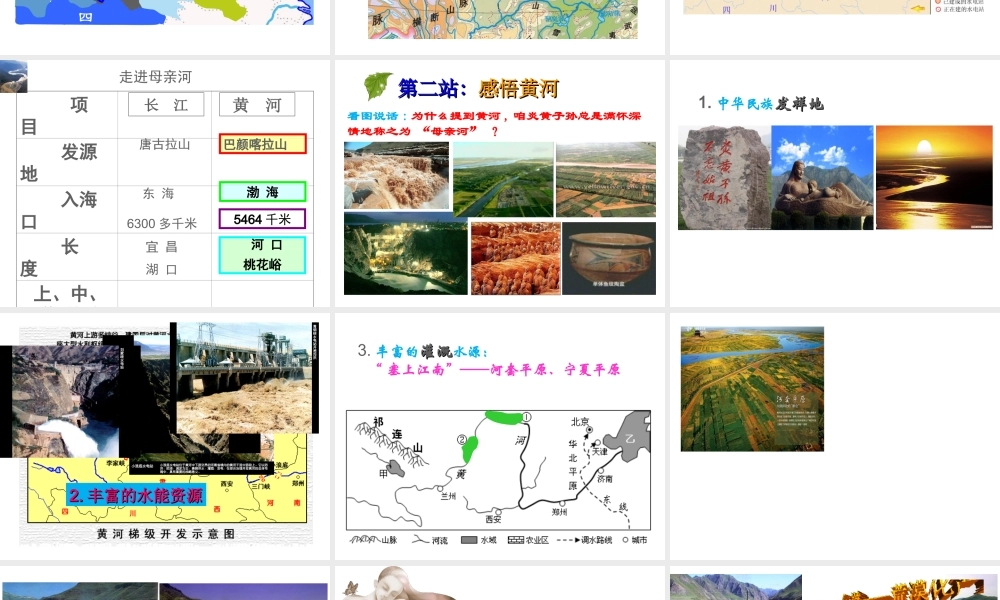Screen dimensions: 1000x600
Task: Click the terracotta warriors photo
Action: tap(515, 258)
